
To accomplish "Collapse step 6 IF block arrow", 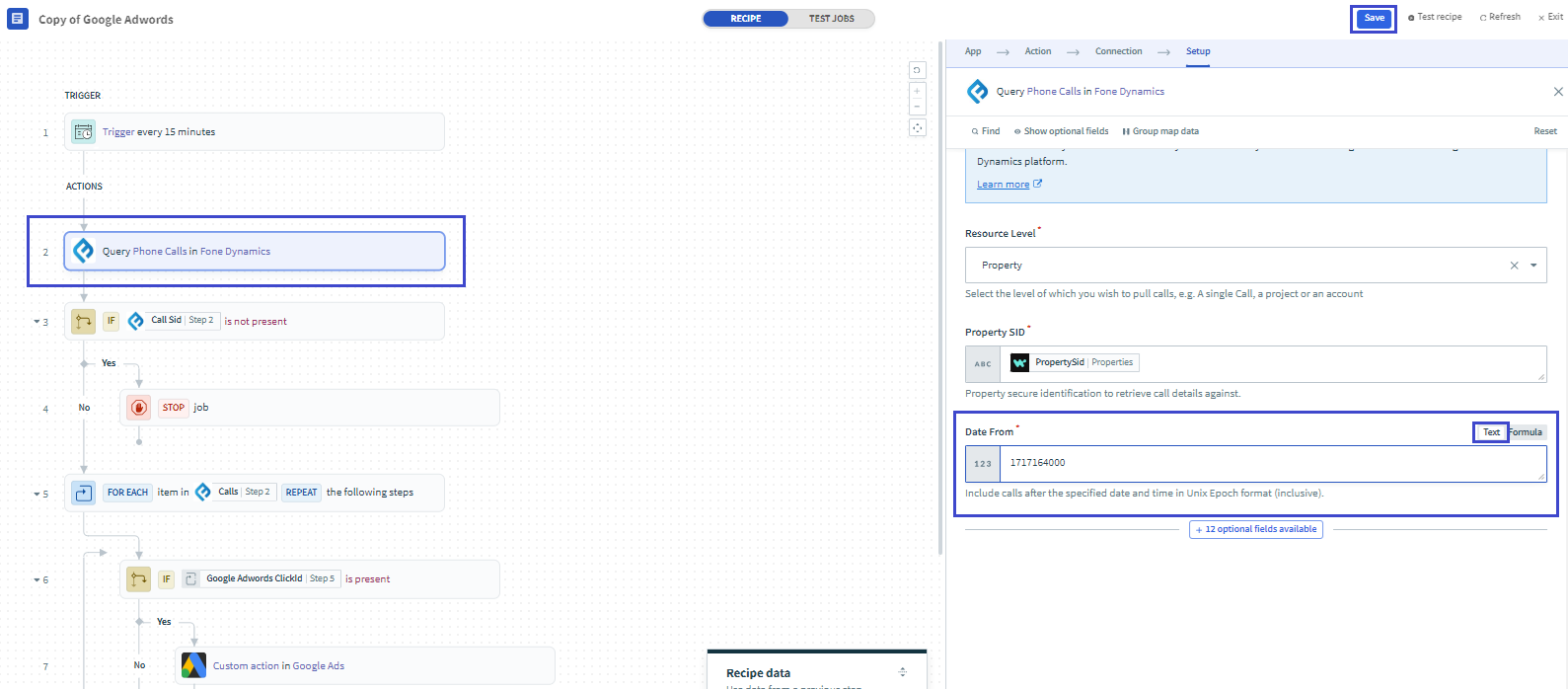I will [36, 580].
